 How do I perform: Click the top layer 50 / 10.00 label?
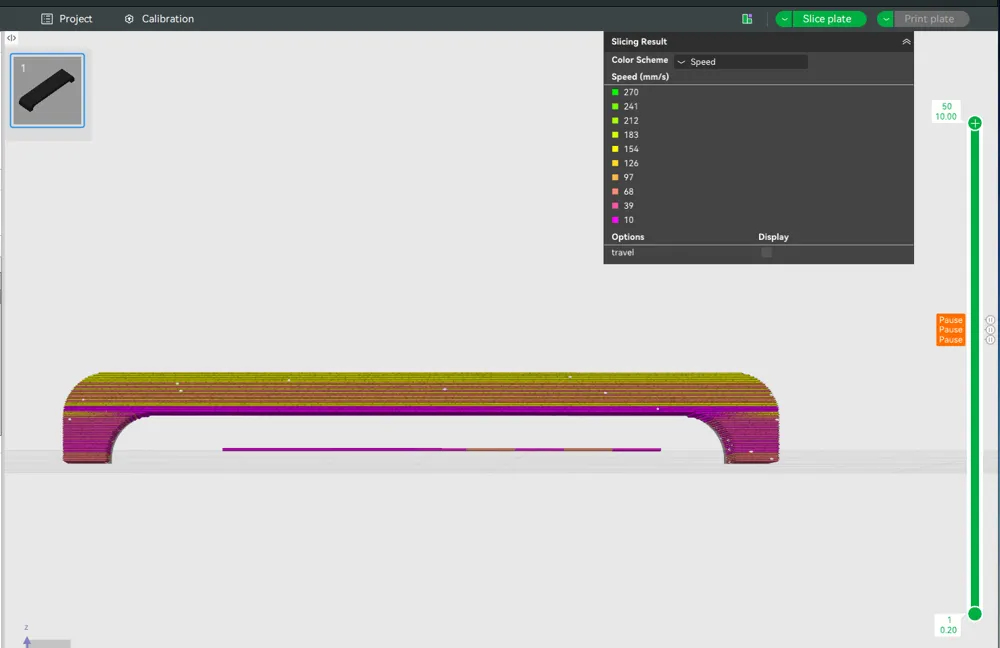point(946,112)
